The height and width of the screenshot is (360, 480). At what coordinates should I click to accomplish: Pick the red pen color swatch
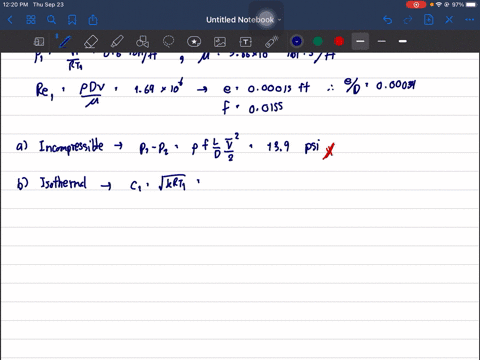pos(339,41)
